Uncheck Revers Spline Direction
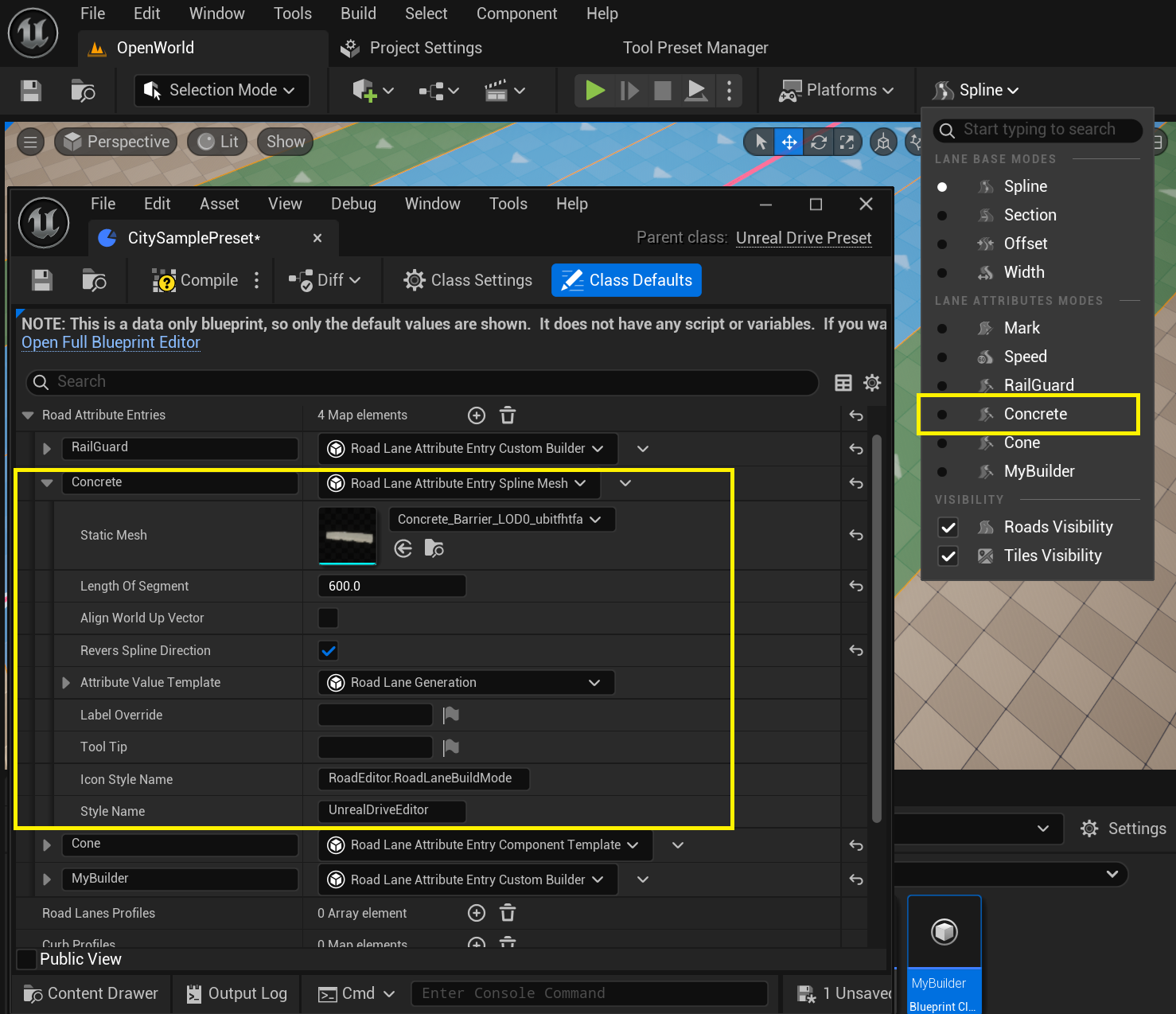This screenshot has height=1014, width=1176. point(328,650)
